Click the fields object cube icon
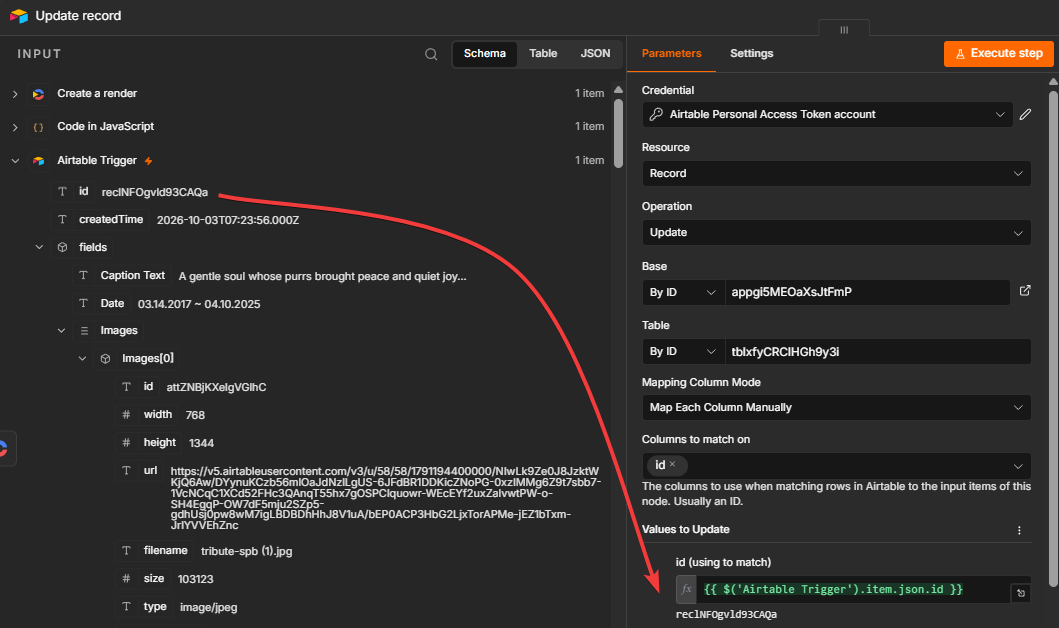Screen dimensions: 1059x628 (62, 247)
